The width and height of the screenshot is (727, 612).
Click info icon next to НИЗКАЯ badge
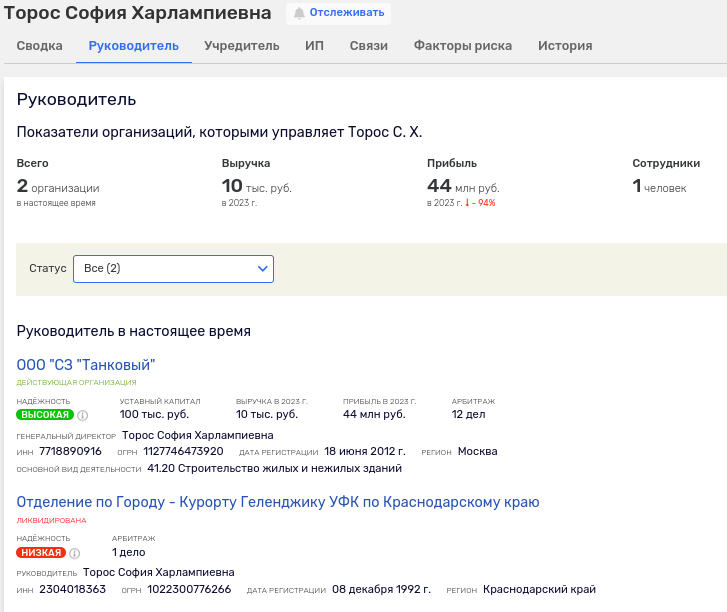(x=75, y=553)
